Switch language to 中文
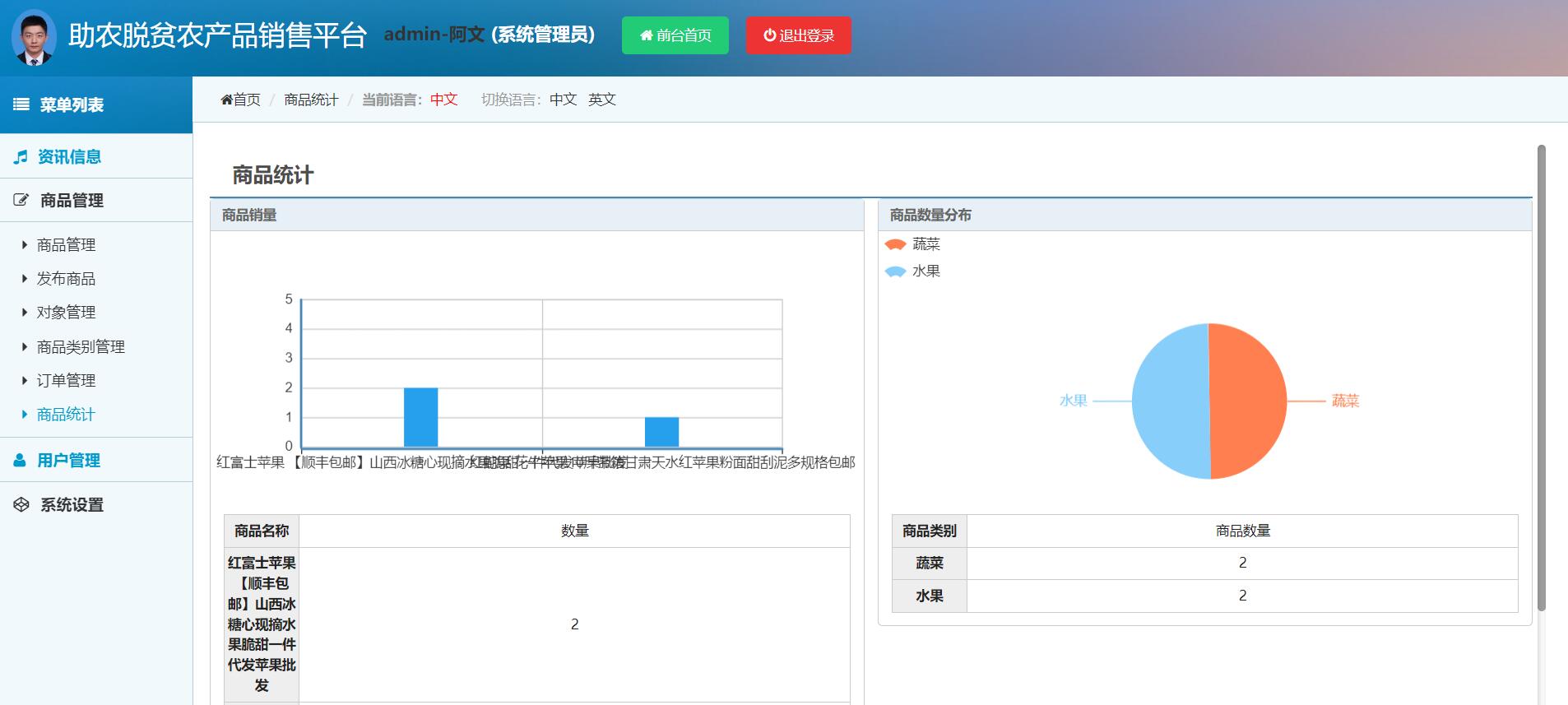The height and width of the screenshot is (705, 1568). pos(563,100)
